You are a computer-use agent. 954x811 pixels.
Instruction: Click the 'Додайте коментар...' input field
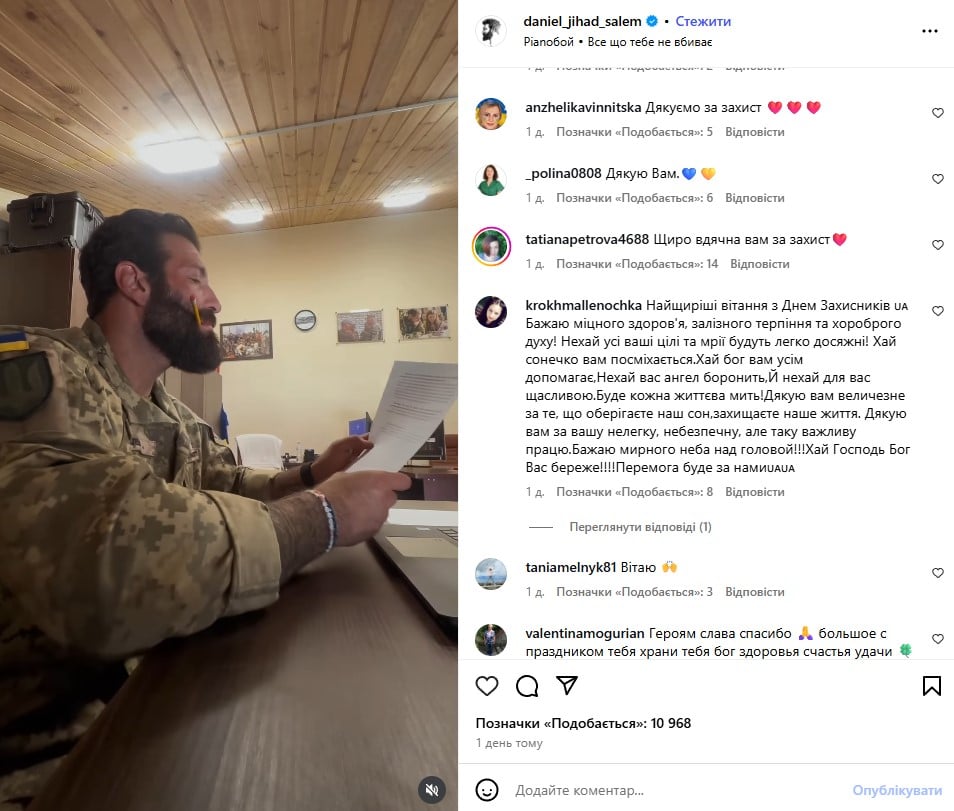pos(675,790)
